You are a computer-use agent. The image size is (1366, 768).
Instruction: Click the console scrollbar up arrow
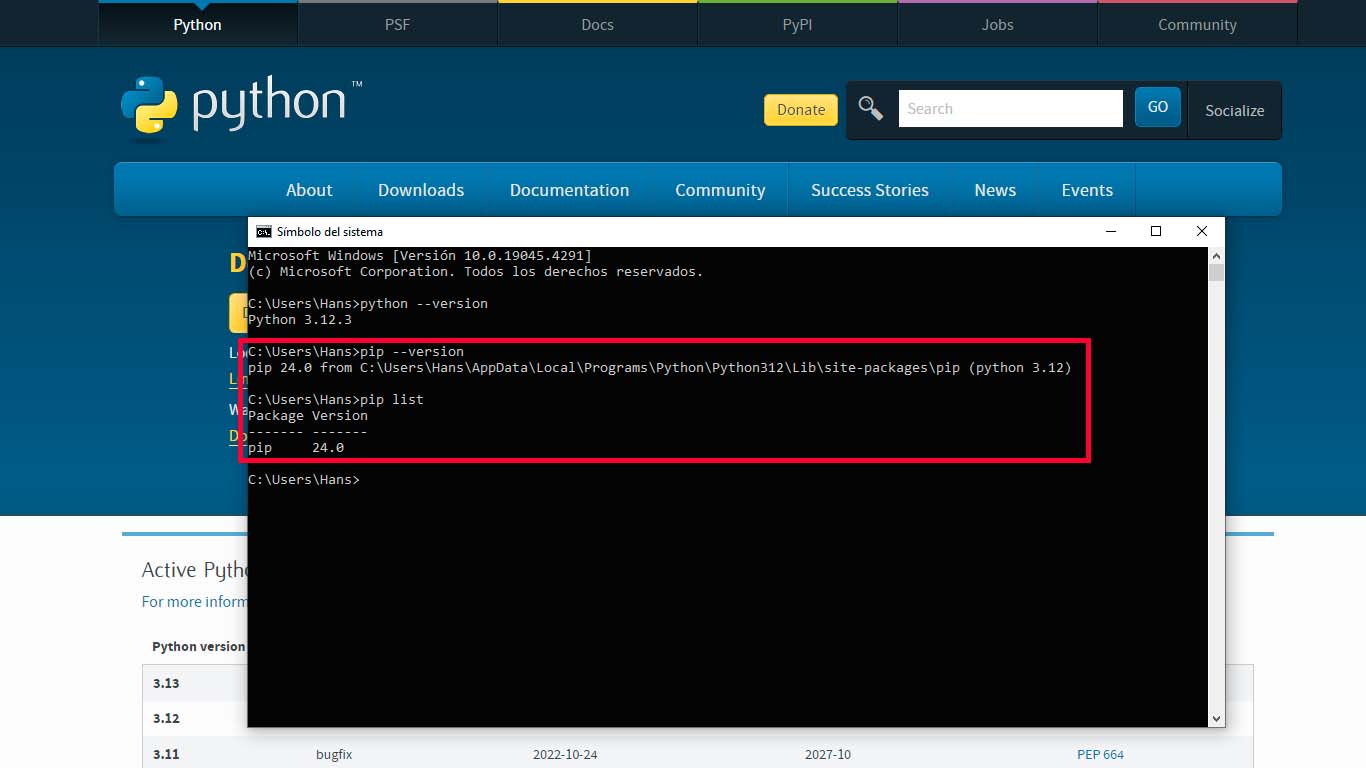[1216, 256]
